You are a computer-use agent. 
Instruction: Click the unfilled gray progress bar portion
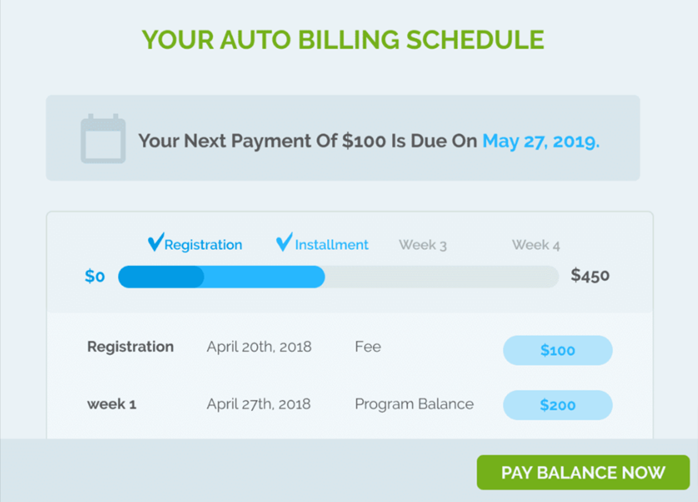tap(440, 276)
